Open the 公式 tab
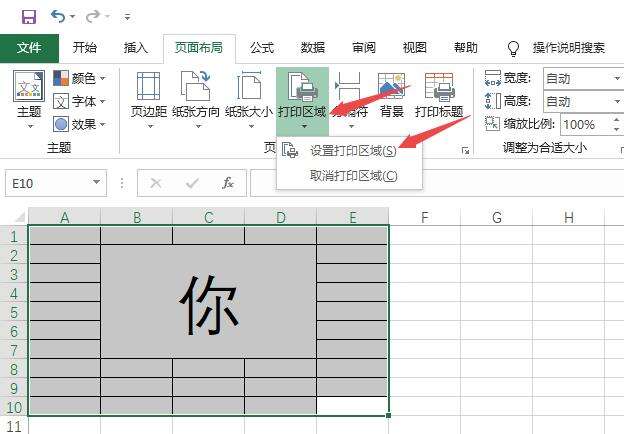Screen dimensions: 624x434 262,48
